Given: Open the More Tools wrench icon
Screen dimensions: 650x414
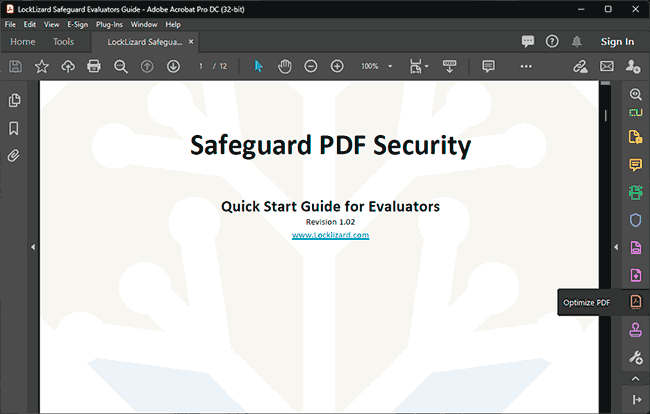Looking at the screenshot, I should tap(636, 357).
